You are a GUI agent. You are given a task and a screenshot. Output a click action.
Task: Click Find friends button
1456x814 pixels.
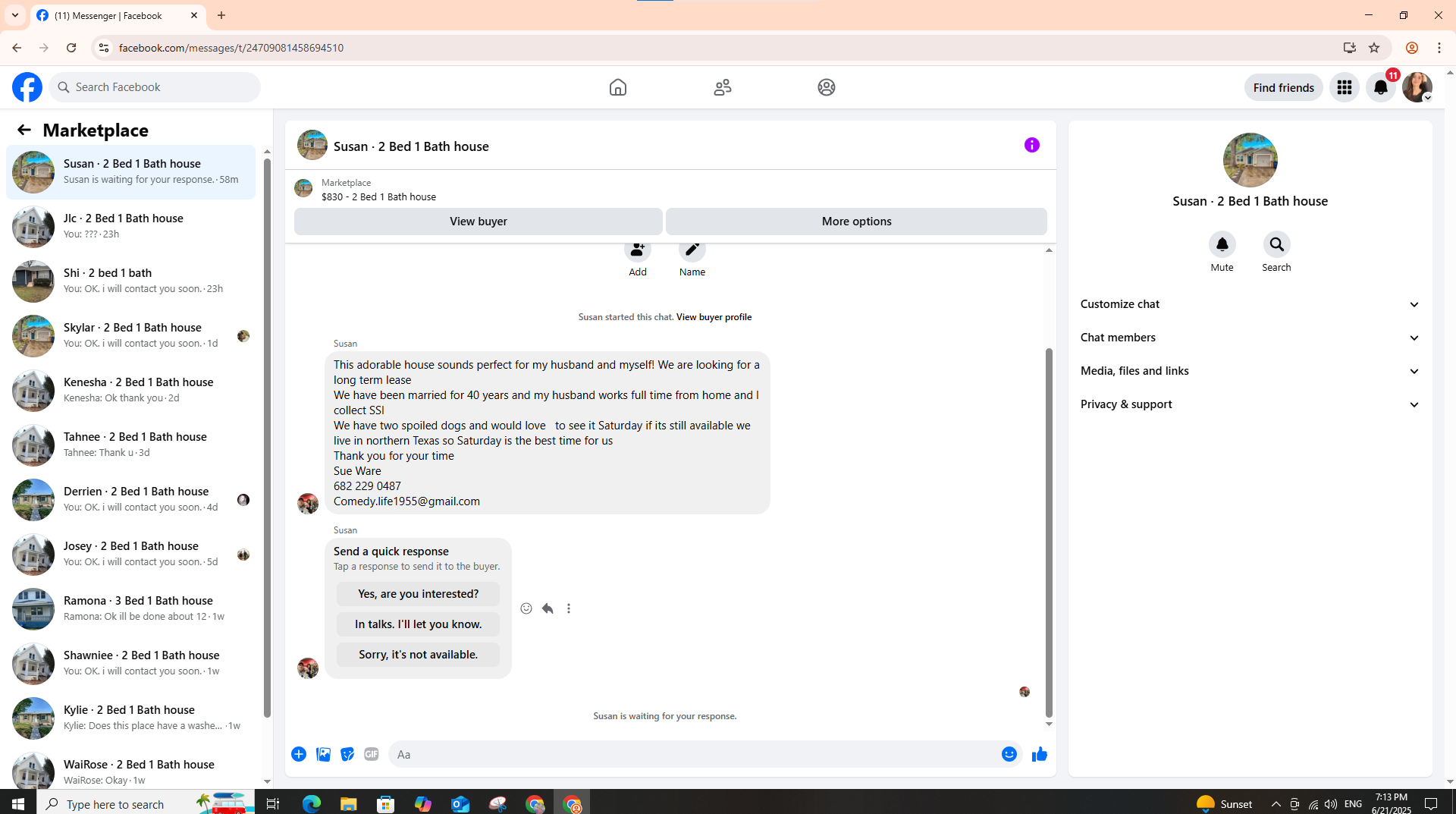tap(1284, 87)
